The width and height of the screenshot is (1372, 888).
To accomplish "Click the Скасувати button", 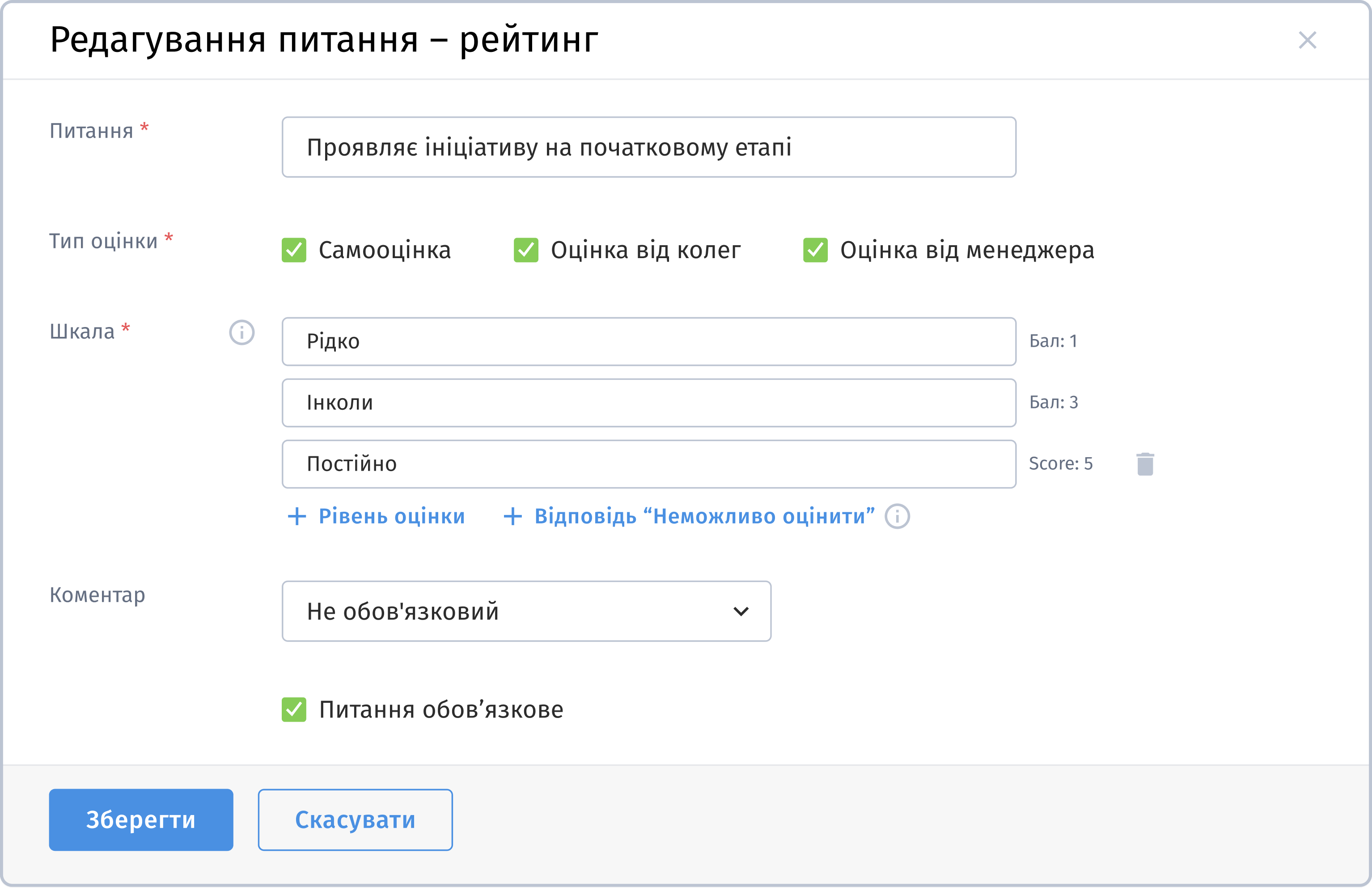I will (x=355, y=820).
